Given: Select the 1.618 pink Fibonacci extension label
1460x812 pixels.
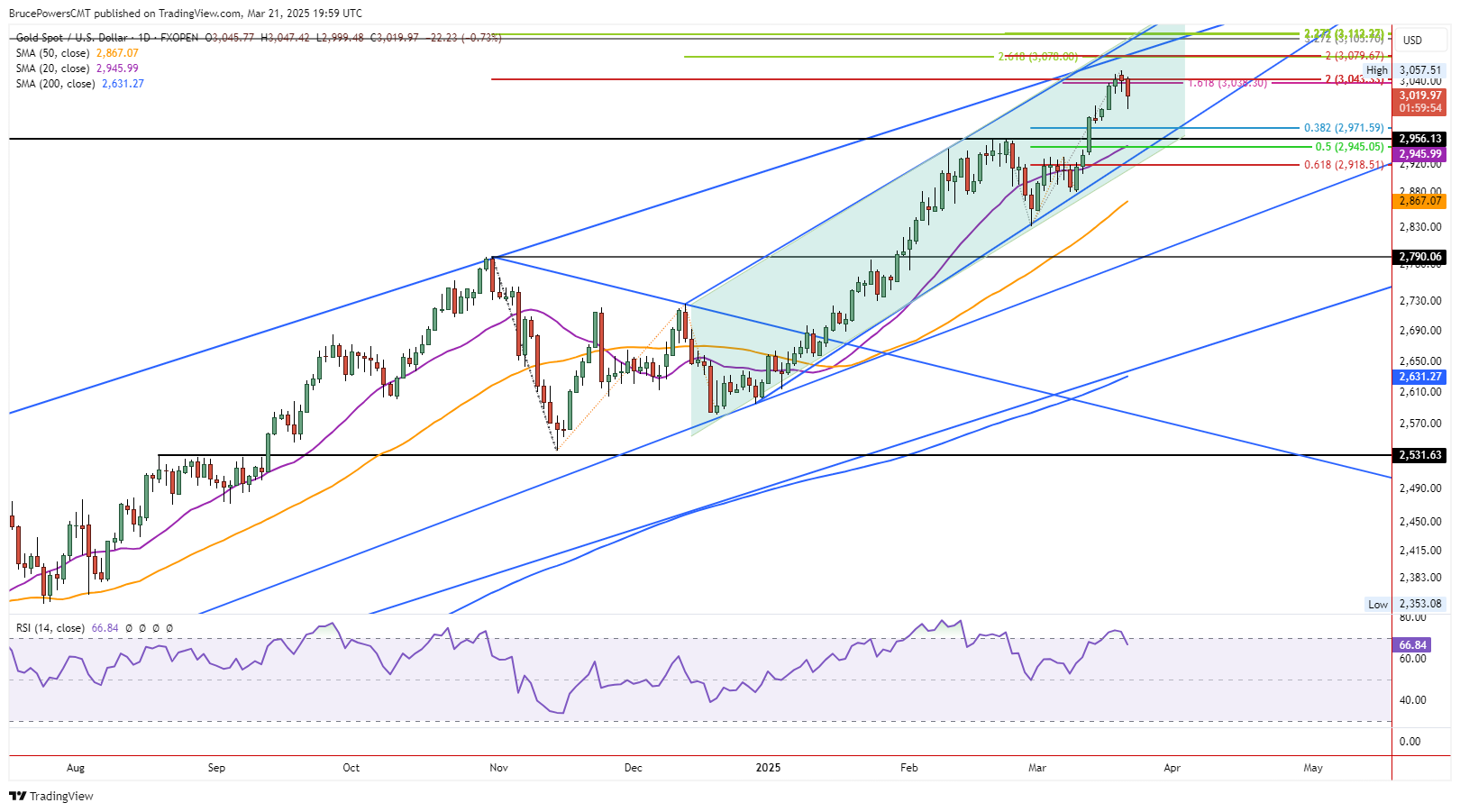Looking at the screenshot, I should (x=1227, y=83).
